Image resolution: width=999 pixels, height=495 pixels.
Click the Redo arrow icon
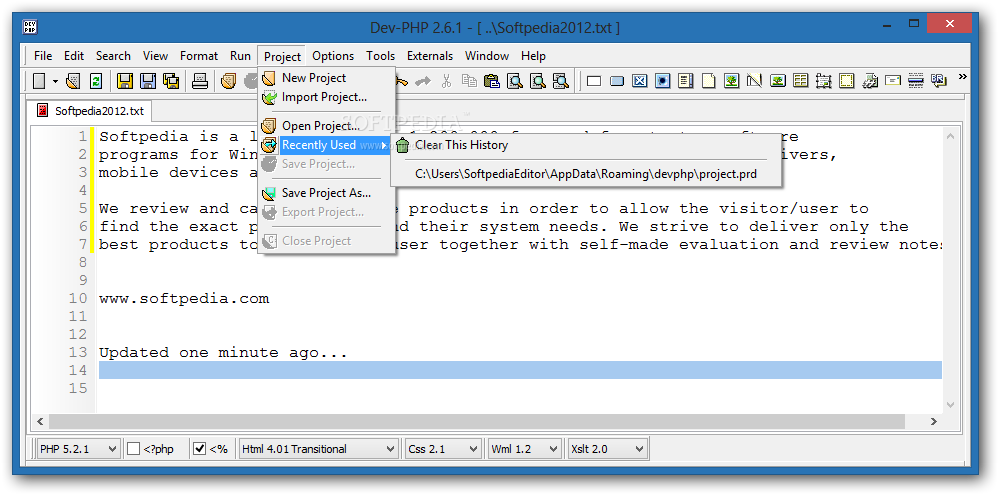coord(423,81)
